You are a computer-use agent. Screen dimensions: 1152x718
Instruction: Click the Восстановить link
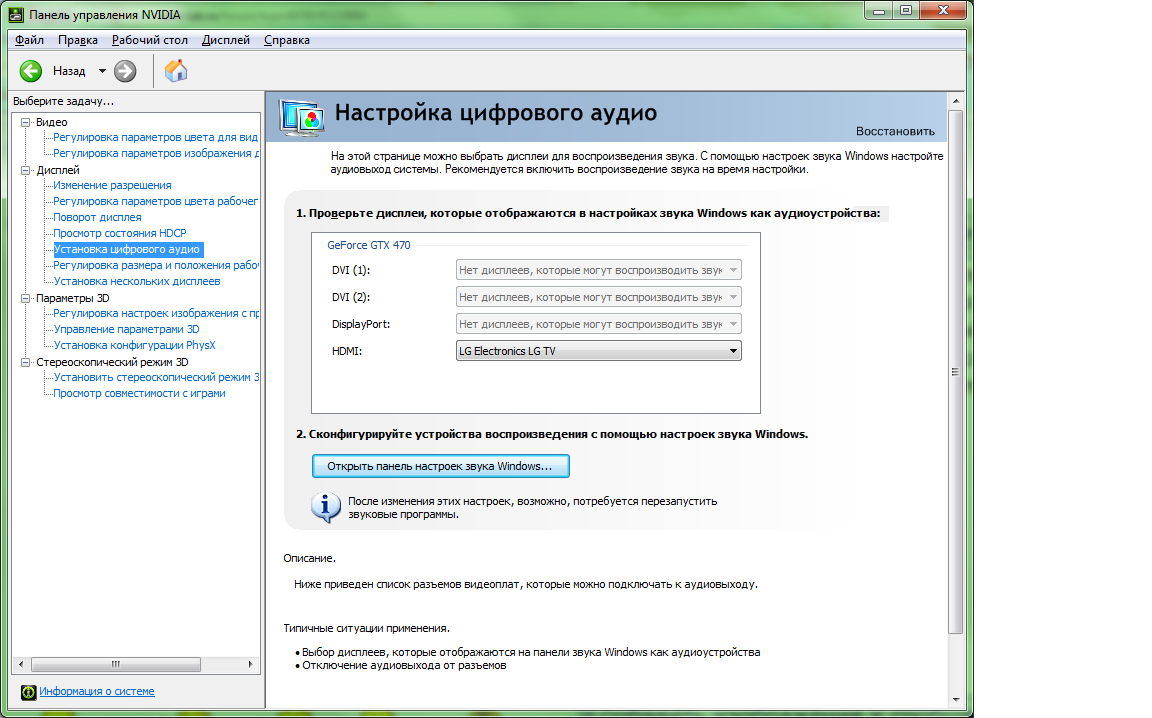(895, 132)
